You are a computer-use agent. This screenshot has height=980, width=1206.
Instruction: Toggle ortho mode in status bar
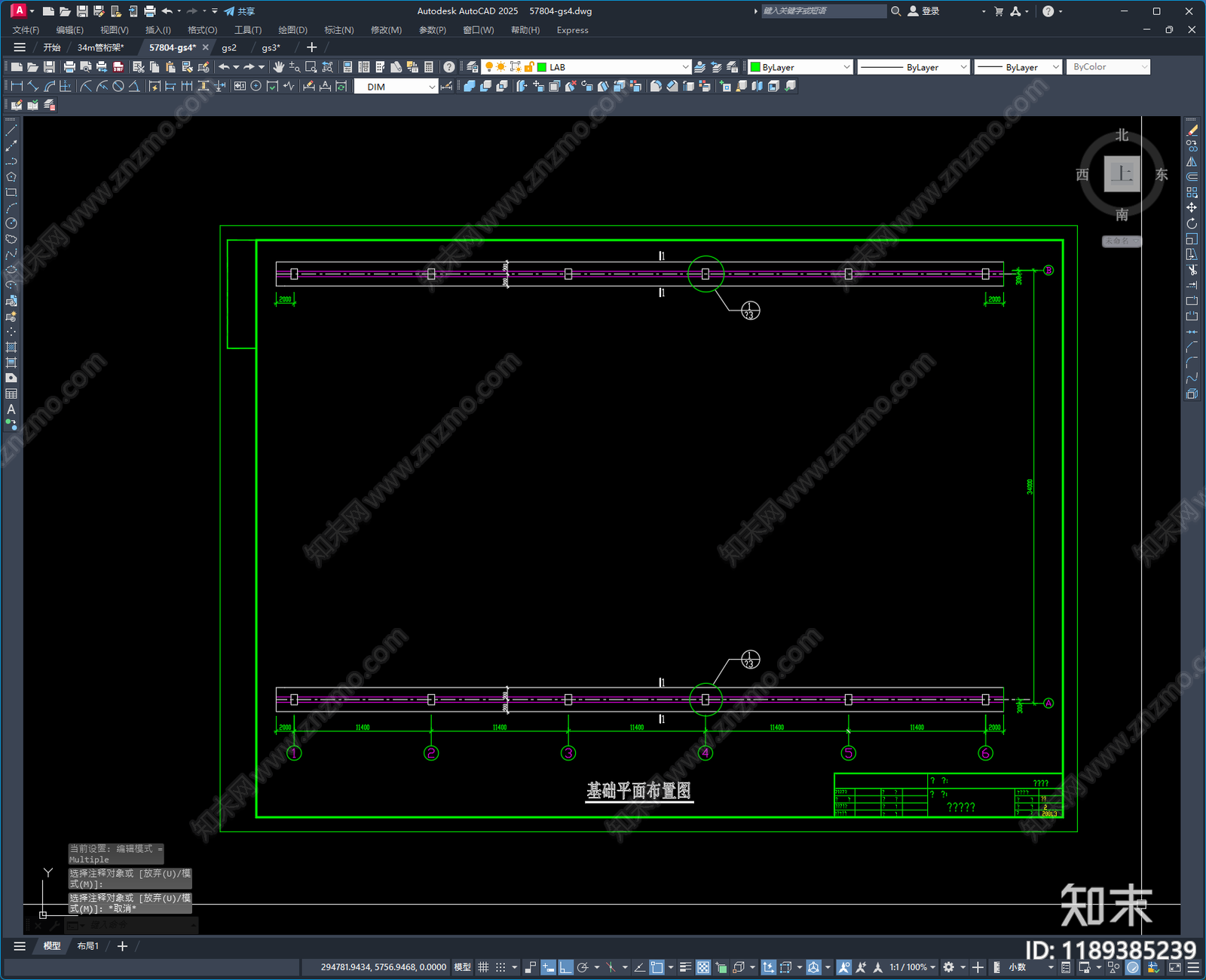[565, 967]
